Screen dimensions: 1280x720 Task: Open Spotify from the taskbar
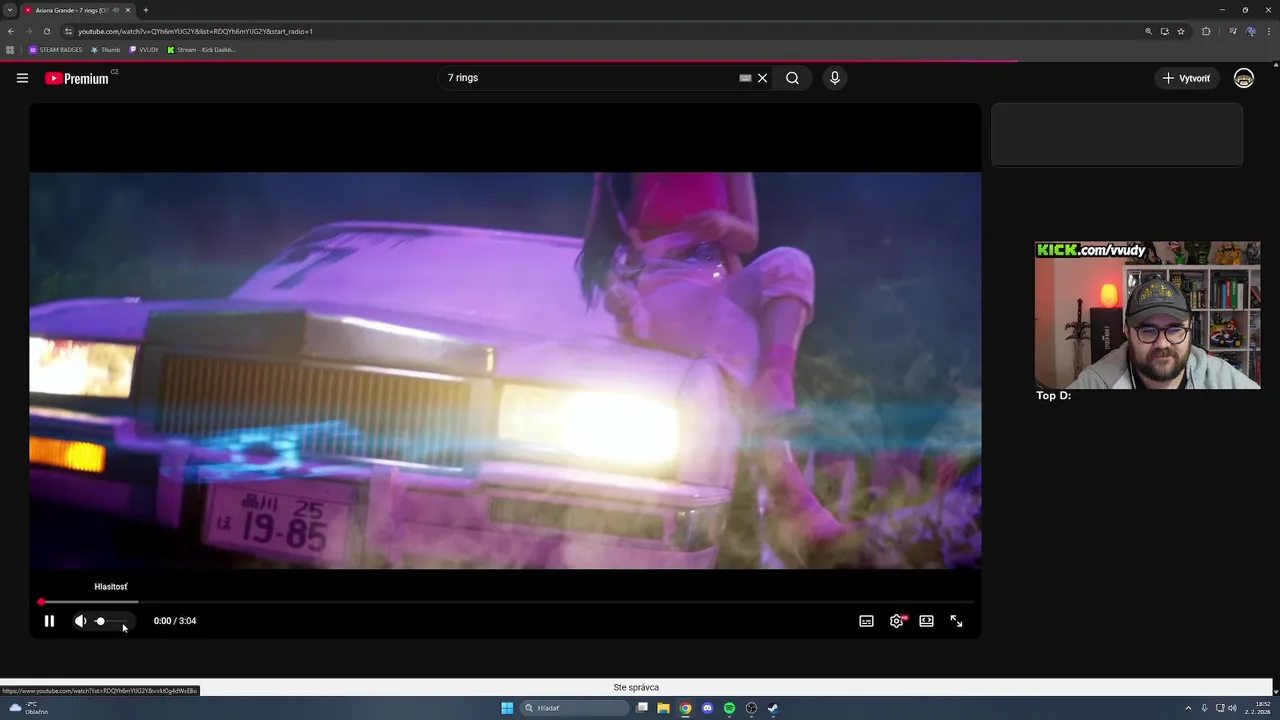[x=729, y=708]
